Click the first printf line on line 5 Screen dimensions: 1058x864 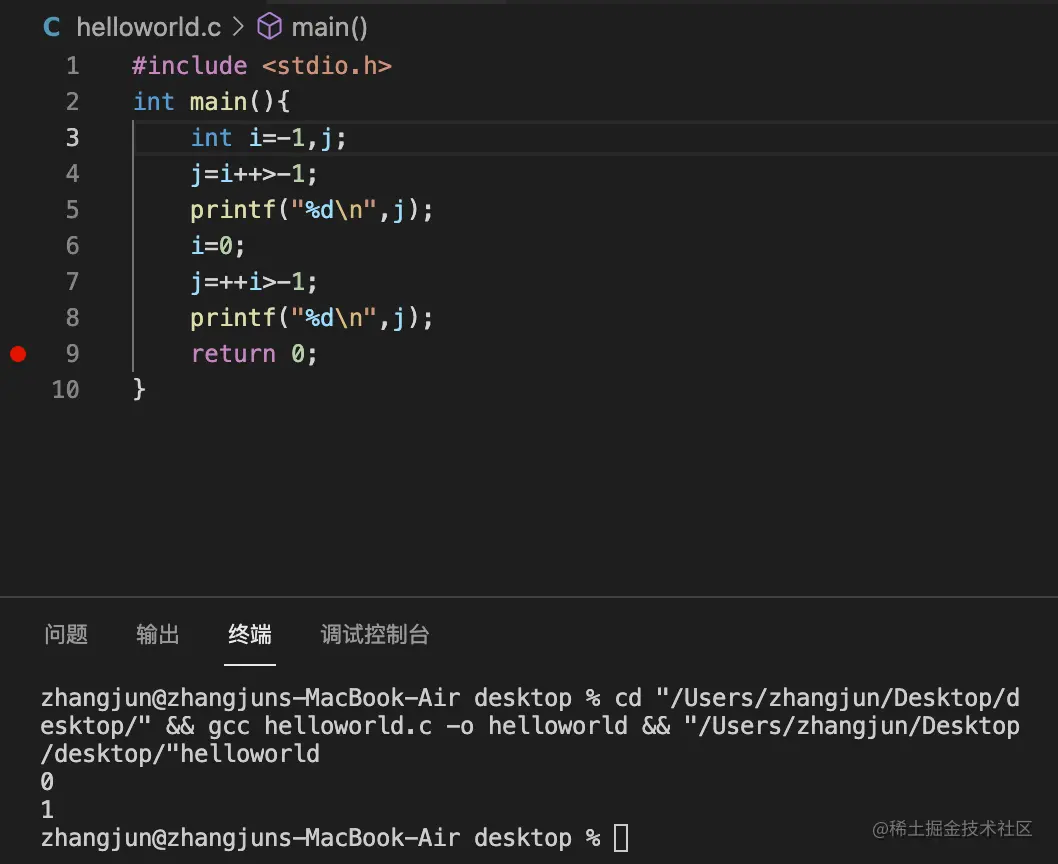click(x=311, y=210)
